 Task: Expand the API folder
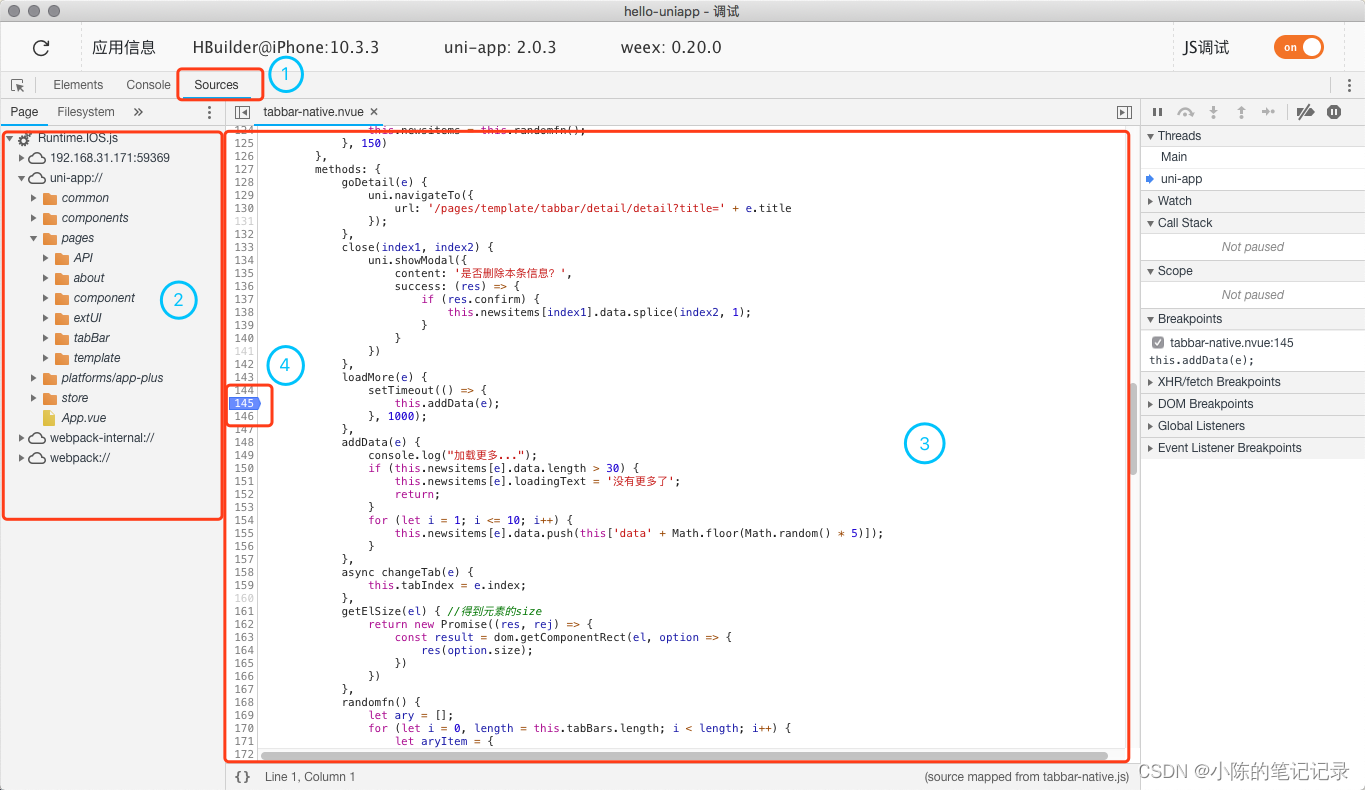coord(46,258)
